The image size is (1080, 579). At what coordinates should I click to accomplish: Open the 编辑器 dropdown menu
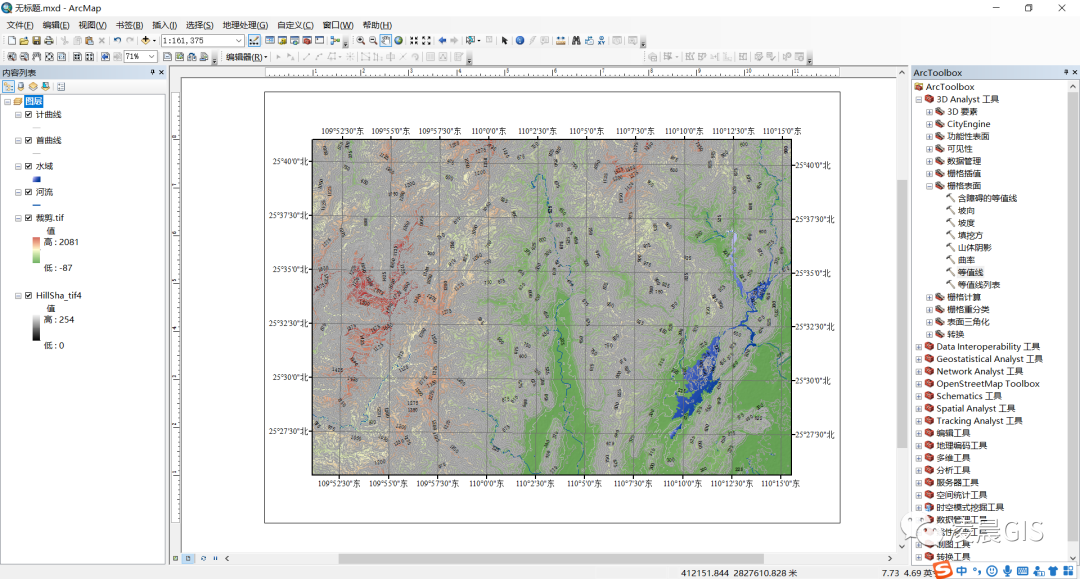tap(247, 57)
